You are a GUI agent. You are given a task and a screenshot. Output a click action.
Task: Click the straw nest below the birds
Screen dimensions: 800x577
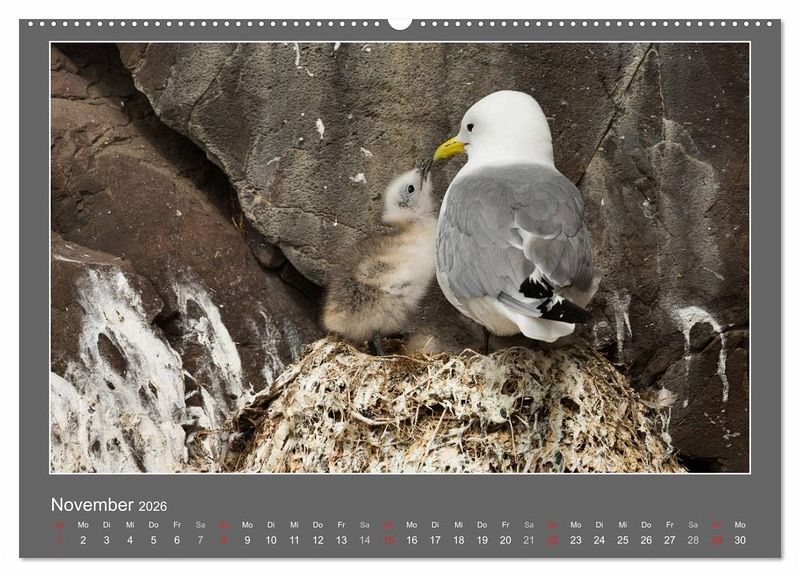coord(449,408)
